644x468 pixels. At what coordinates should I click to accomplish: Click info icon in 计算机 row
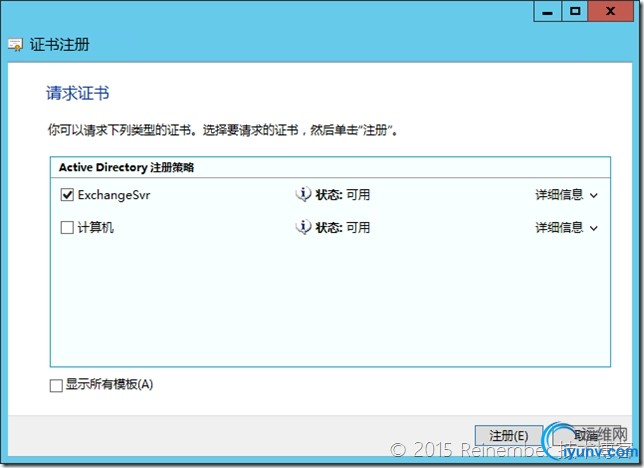pyautogui.click(x=303, y=227)
